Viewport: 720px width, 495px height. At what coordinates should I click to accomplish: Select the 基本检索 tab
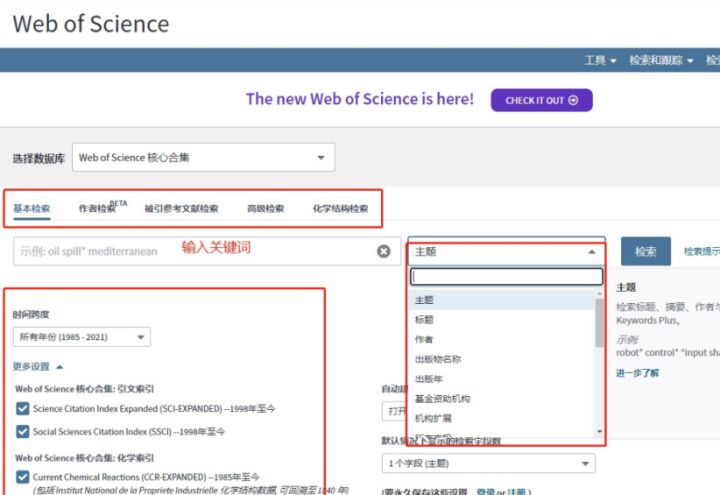(32, 208)
